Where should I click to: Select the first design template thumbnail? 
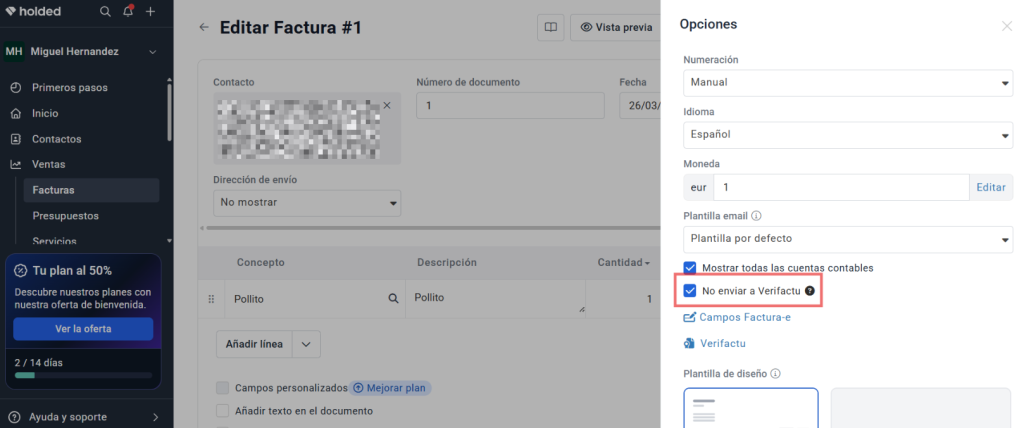(x=751, y=408)
